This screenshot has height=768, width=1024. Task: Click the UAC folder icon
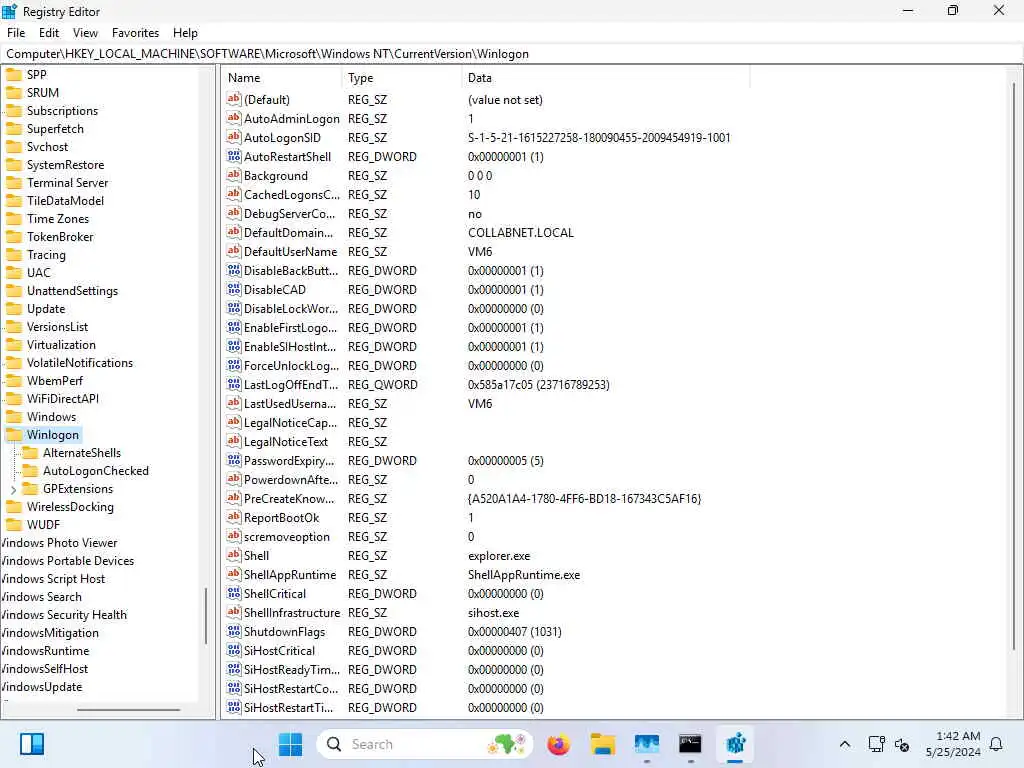[14, 273]
